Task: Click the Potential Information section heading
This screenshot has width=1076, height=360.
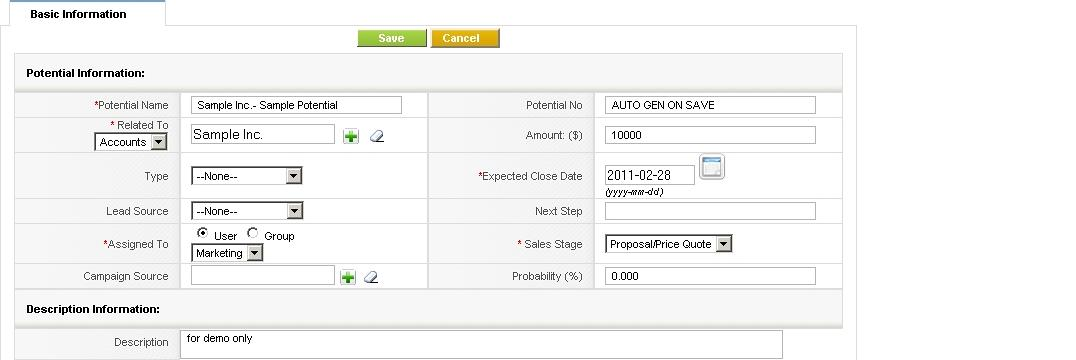Action: 85,73
